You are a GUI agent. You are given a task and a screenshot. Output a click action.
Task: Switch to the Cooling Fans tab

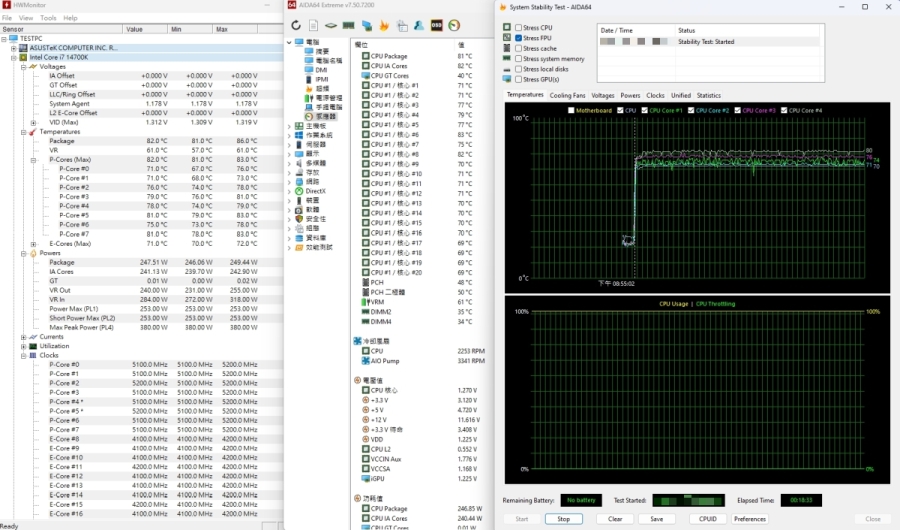(567, 95)
